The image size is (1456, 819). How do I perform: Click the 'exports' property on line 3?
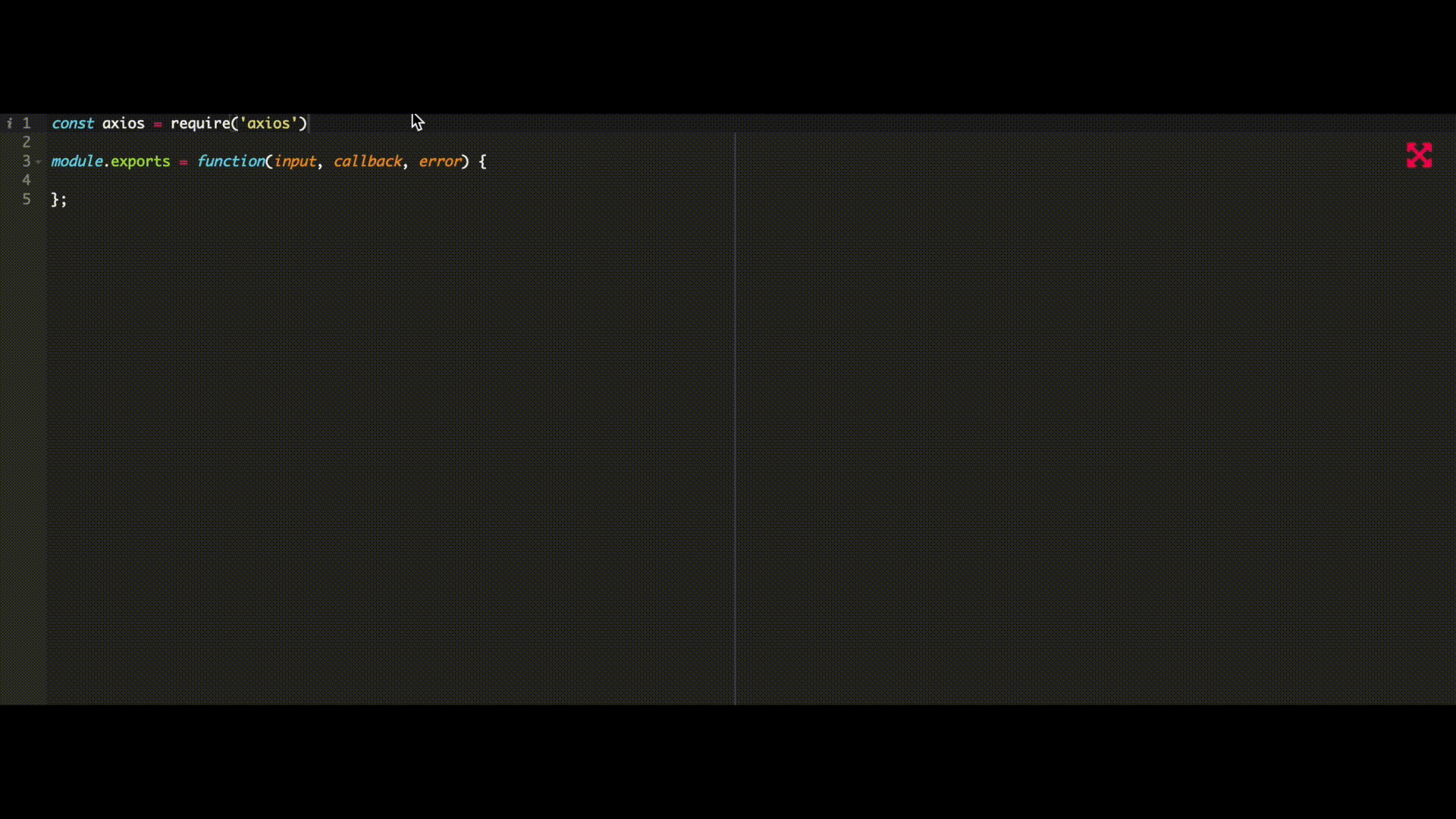tap(140, 161)
